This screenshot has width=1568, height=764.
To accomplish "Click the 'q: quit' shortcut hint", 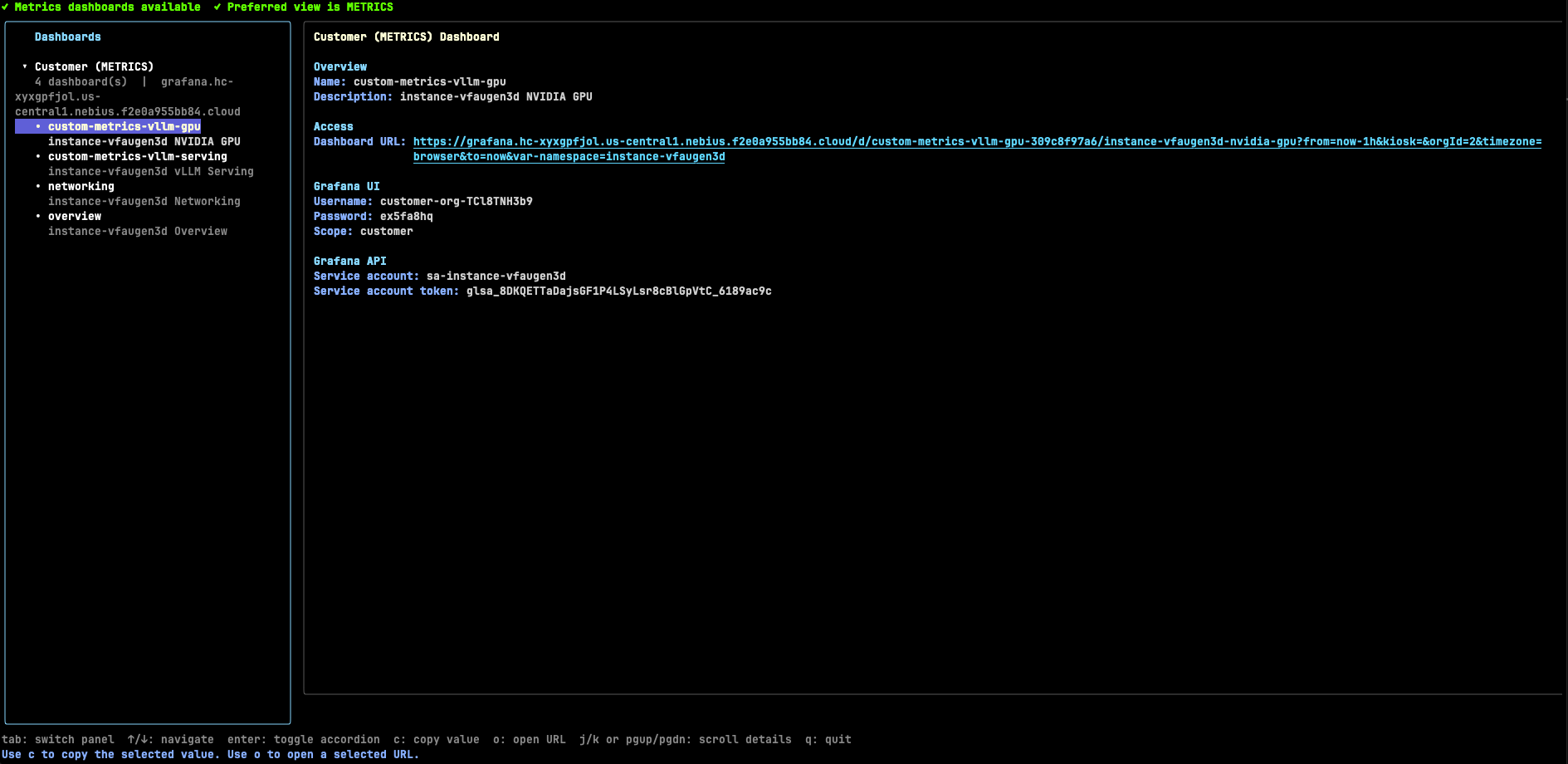I will (828, 739).
